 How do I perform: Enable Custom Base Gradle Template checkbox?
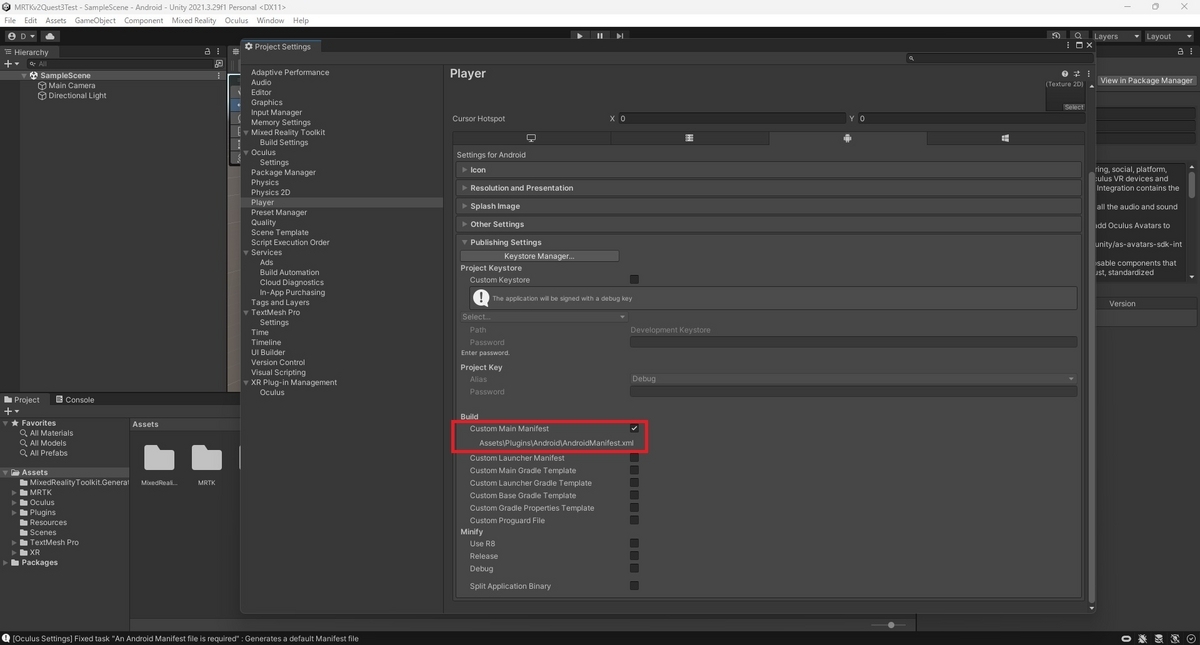pos(634,496)
